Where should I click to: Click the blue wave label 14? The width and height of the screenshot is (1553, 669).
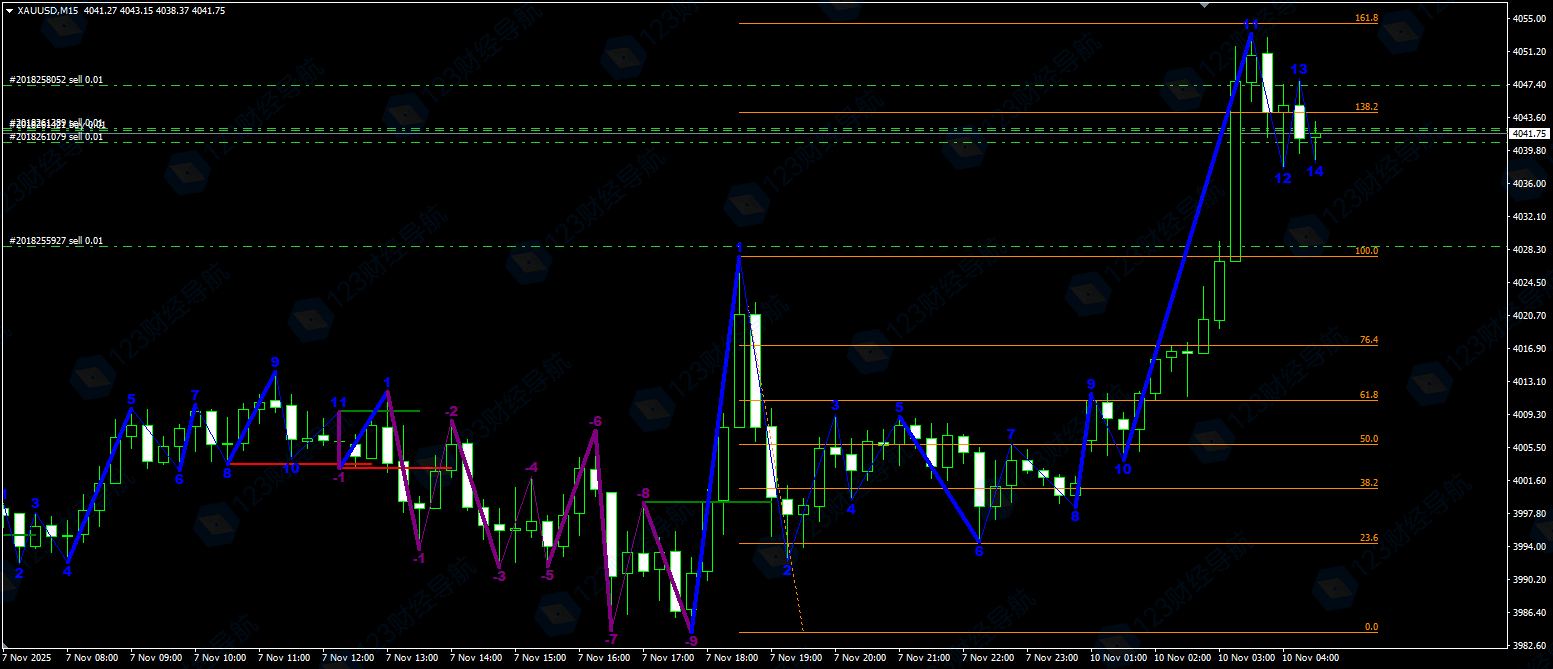[1314, 171]
